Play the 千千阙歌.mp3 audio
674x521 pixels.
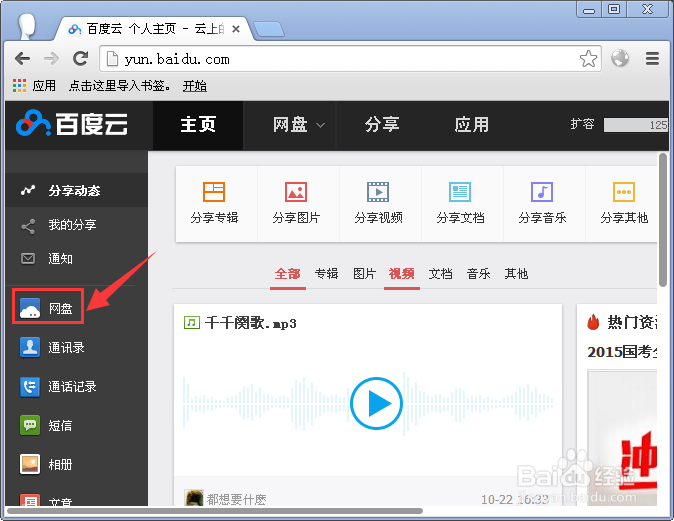click(x=377, y=403)
